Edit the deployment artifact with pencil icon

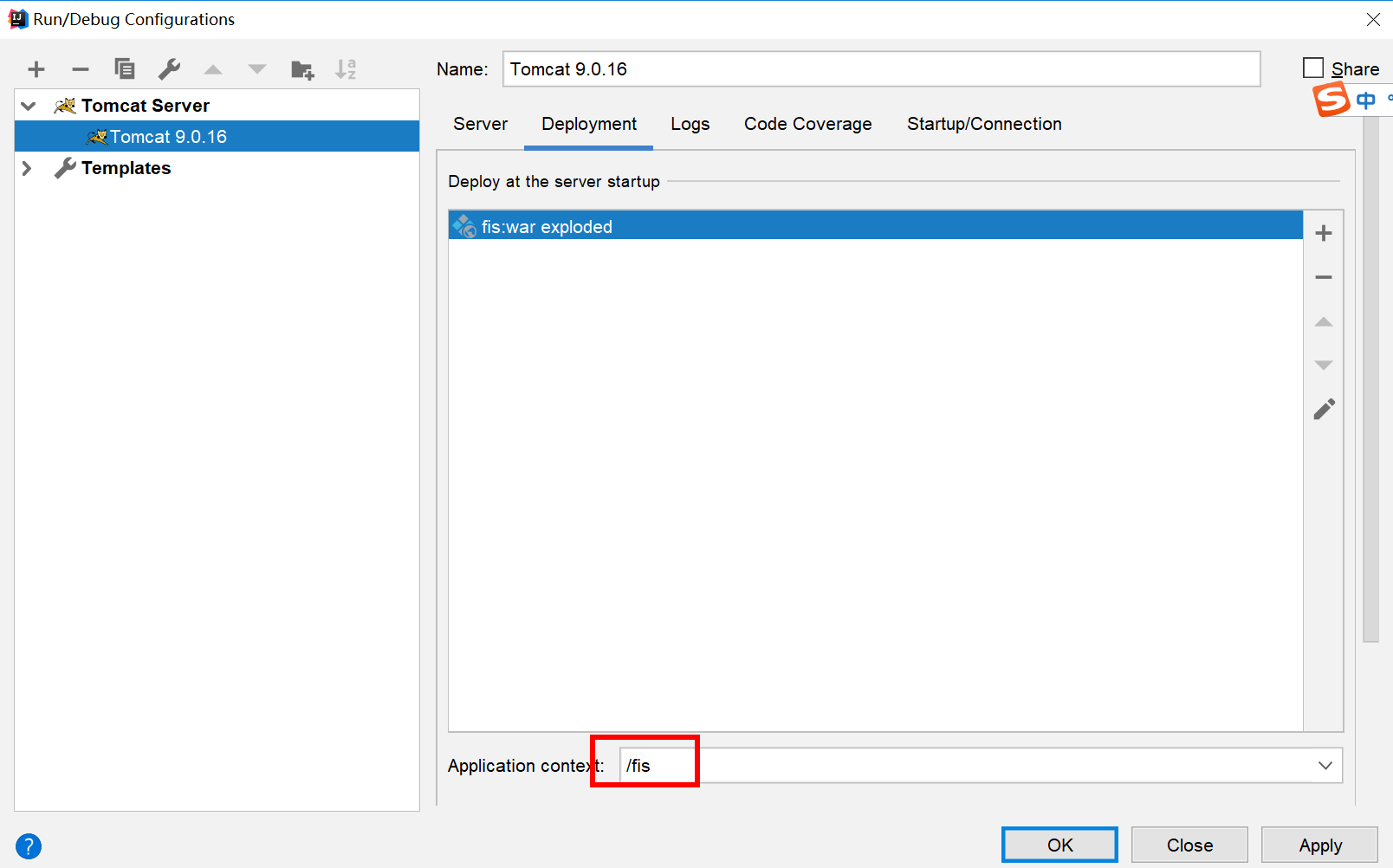click(1324, 409)
